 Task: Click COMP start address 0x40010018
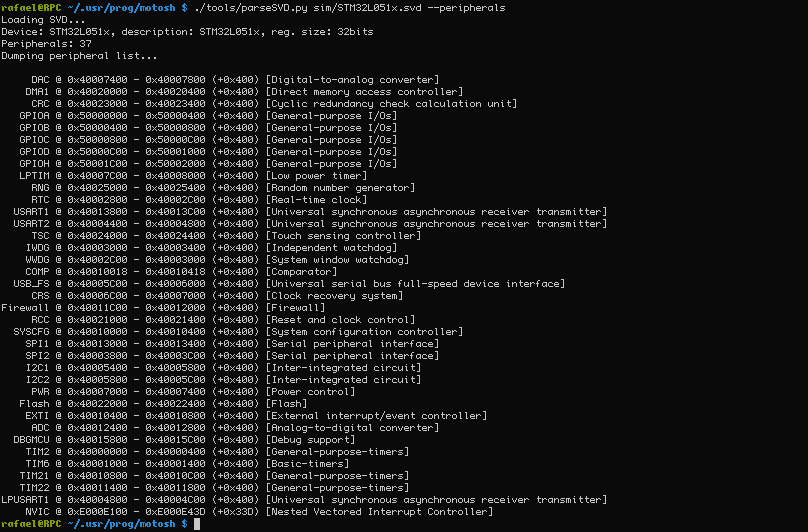97,272
